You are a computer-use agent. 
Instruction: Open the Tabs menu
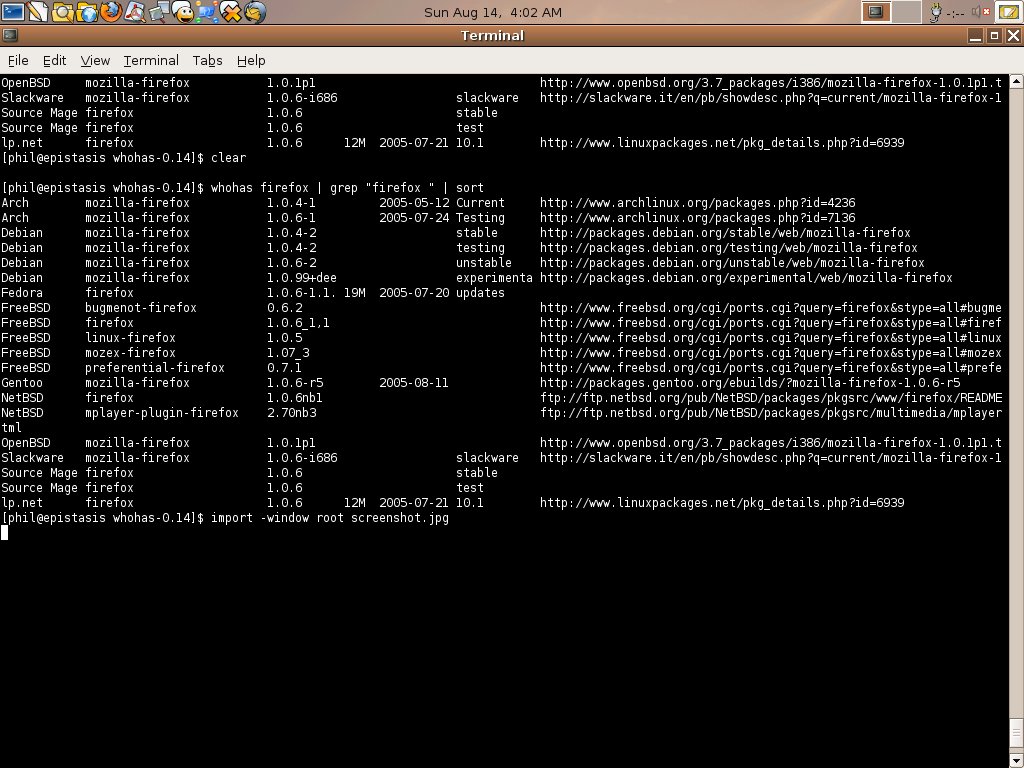point(208,60)
